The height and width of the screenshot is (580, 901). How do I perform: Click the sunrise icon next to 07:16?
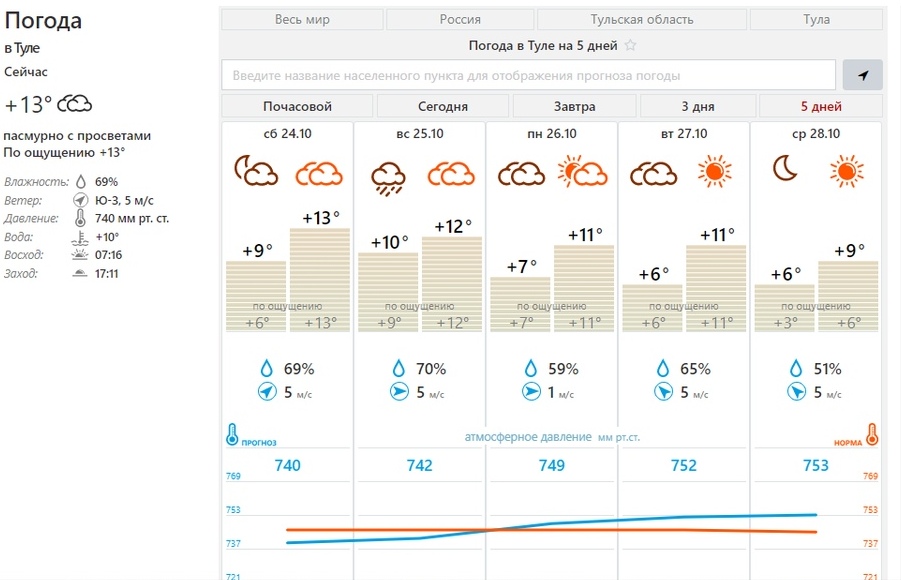click(79, 255)
